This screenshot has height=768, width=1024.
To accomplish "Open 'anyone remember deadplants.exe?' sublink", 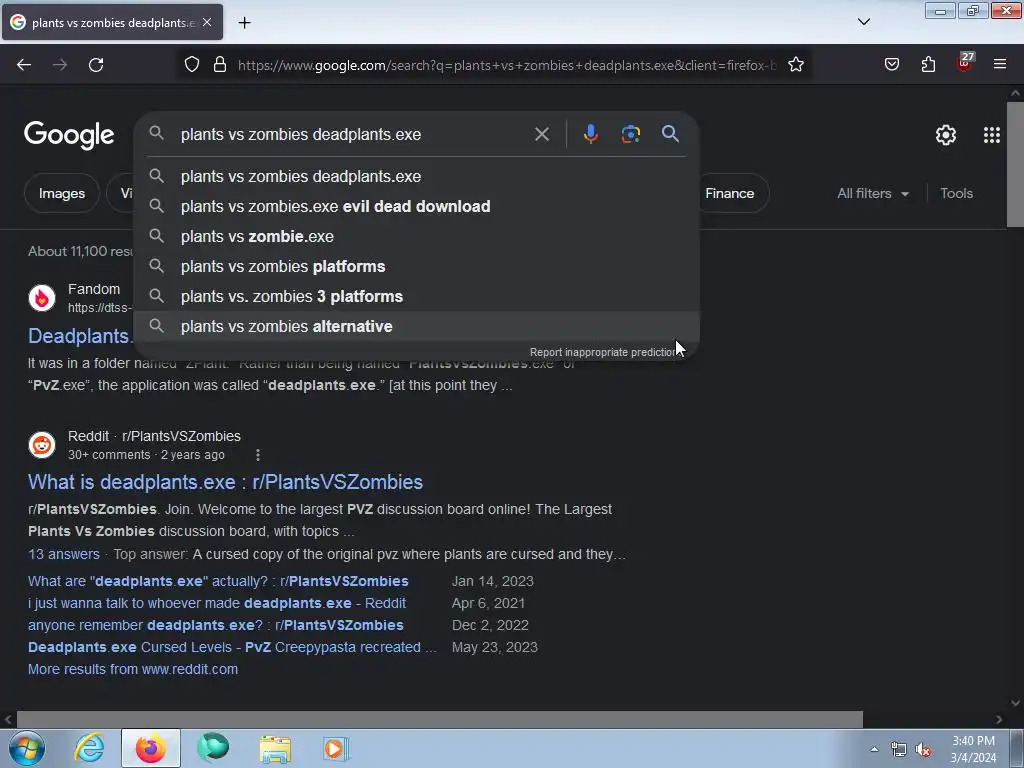I will [x=216, y=626].
